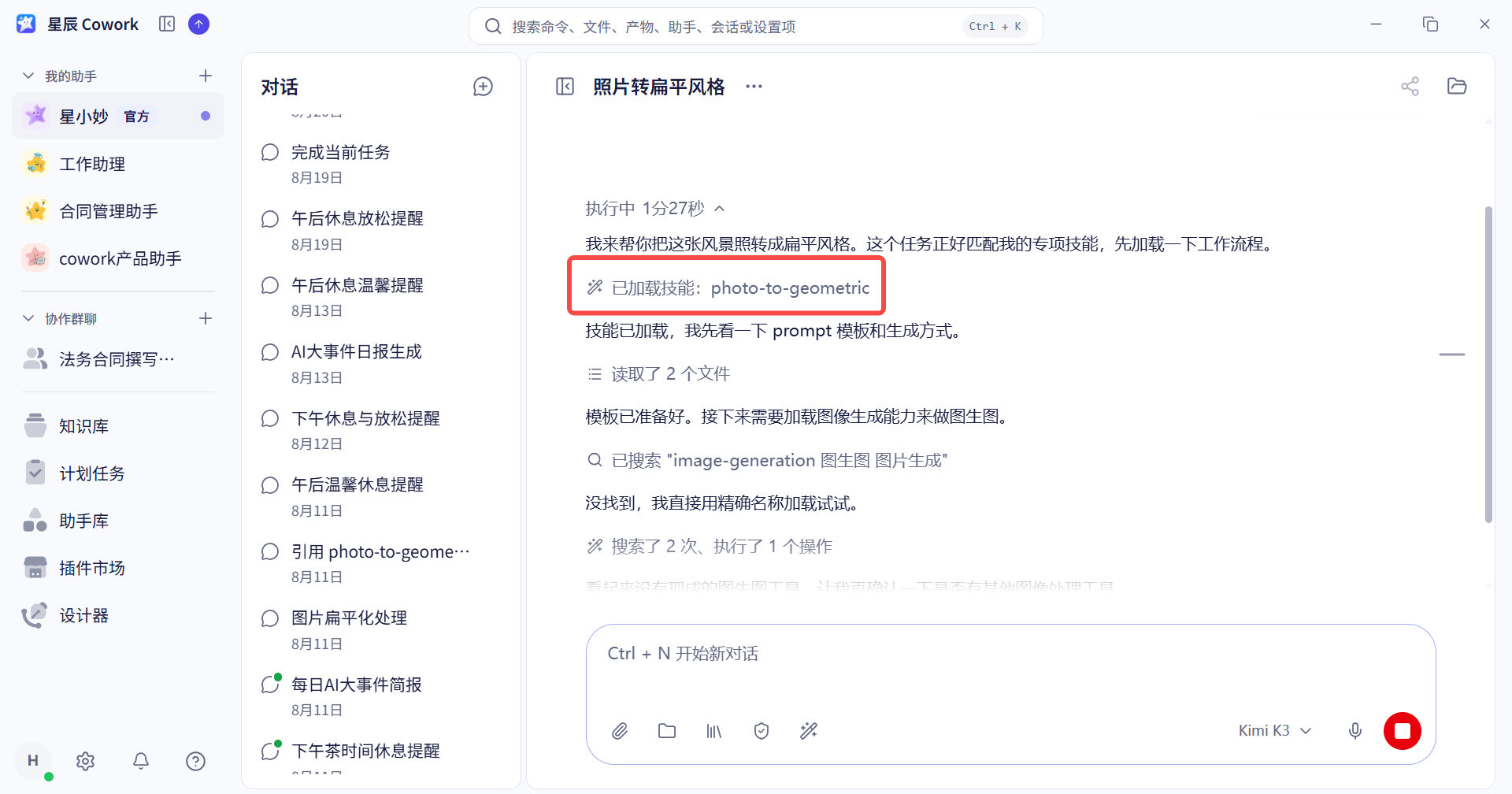Open help with the question mark icon

196,761
